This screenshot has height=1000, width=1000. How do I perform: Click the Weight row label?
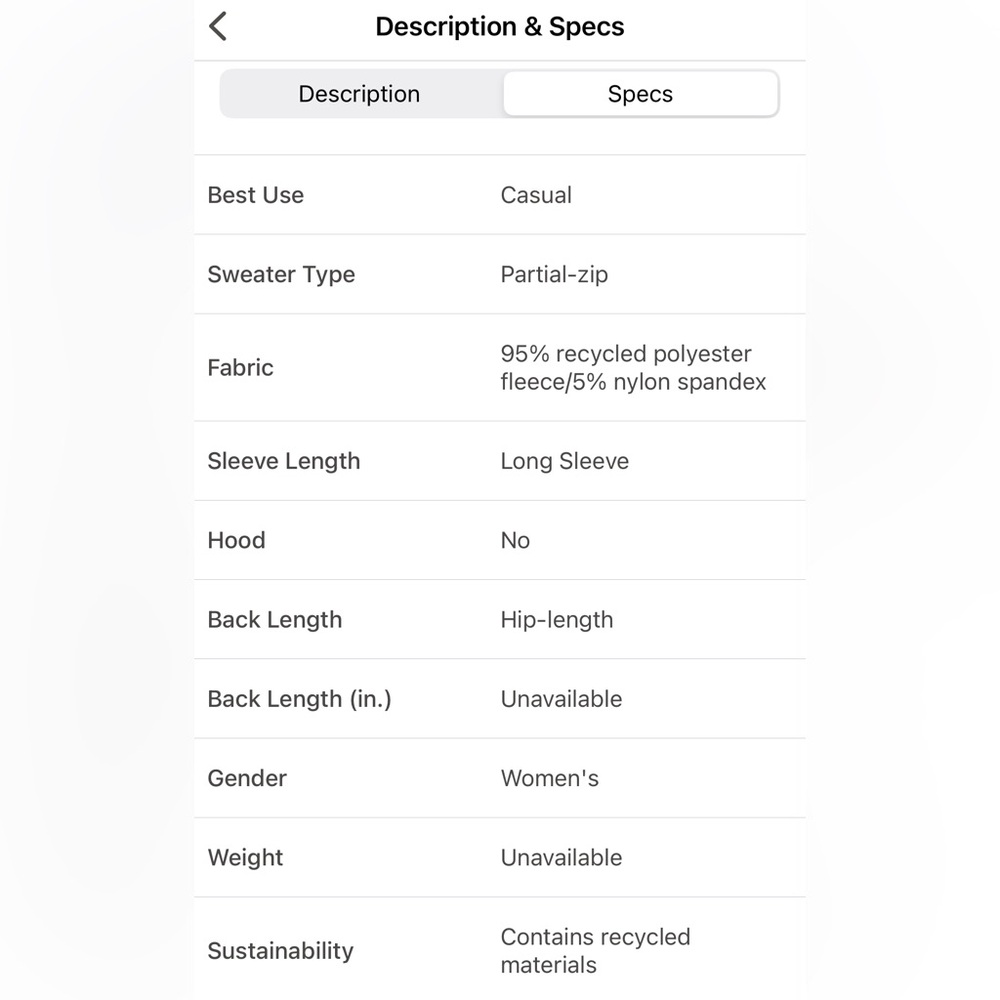246,858
